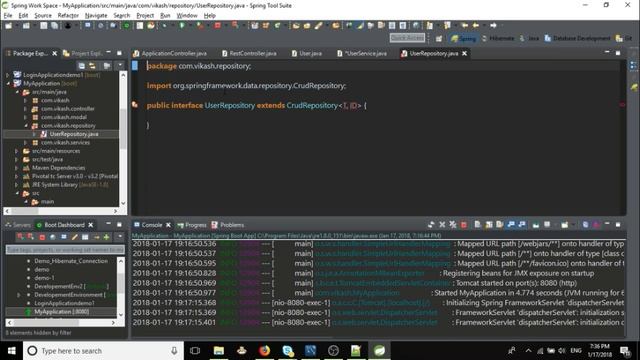Viewport: 640px width, 360px height.
Task: Click Remove All Terminated Launches in Console toolbar
Action: coord(453,225)
